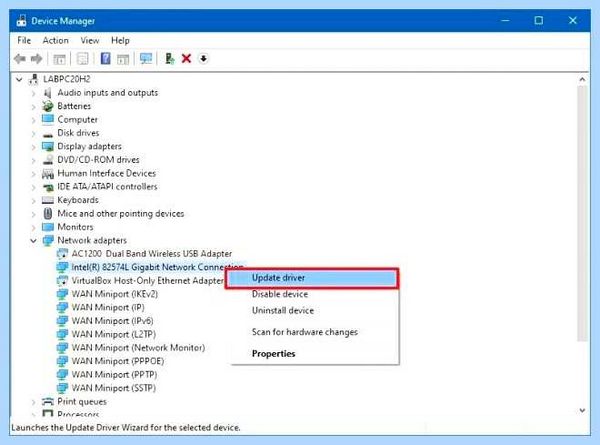The image size is (600, 445).
Task: Click the Back arrow toolbar icon
Action: click(x=20, y=59)
